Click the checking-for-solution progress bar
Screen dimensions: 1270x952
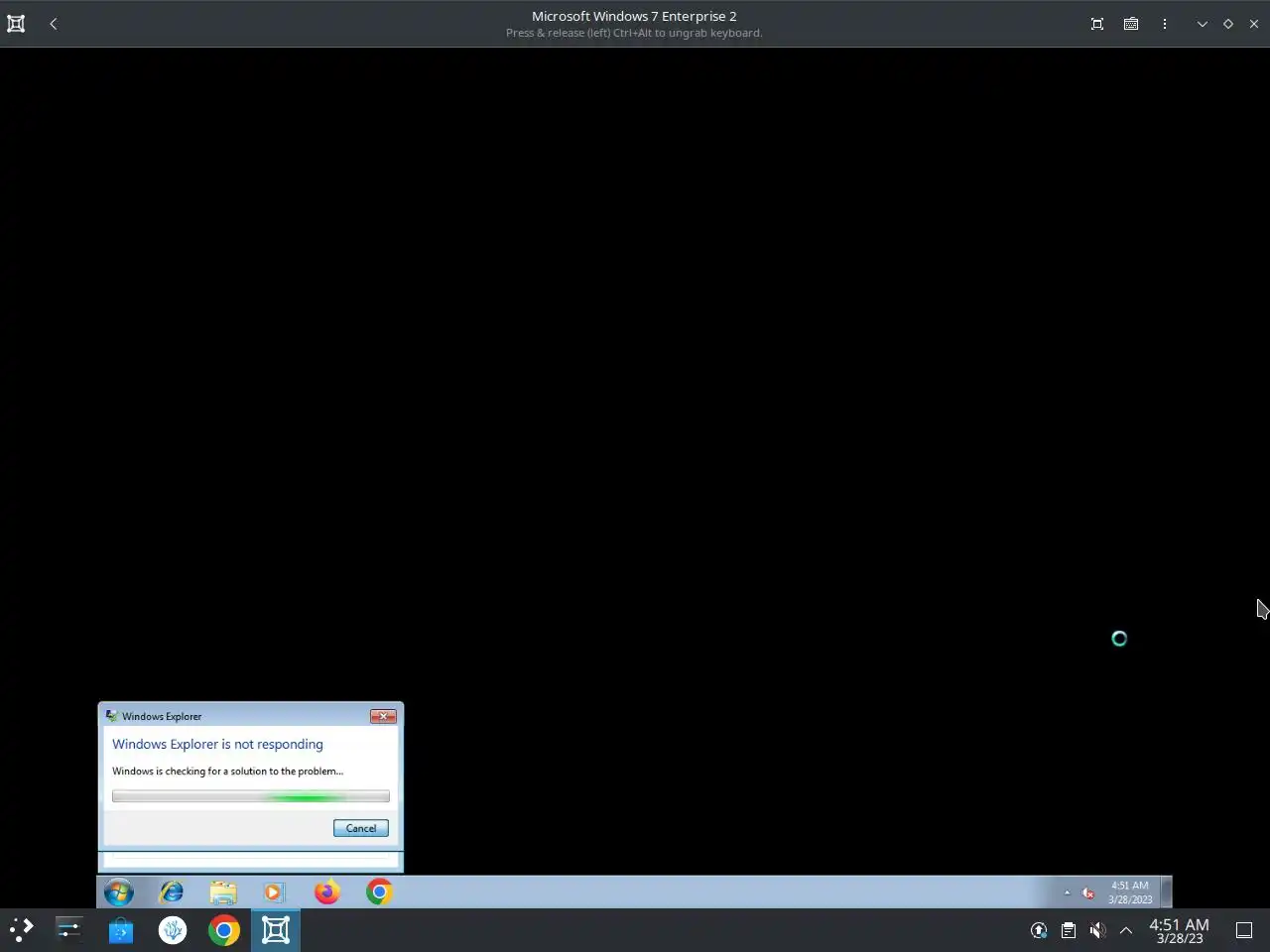tap(251, 796)
